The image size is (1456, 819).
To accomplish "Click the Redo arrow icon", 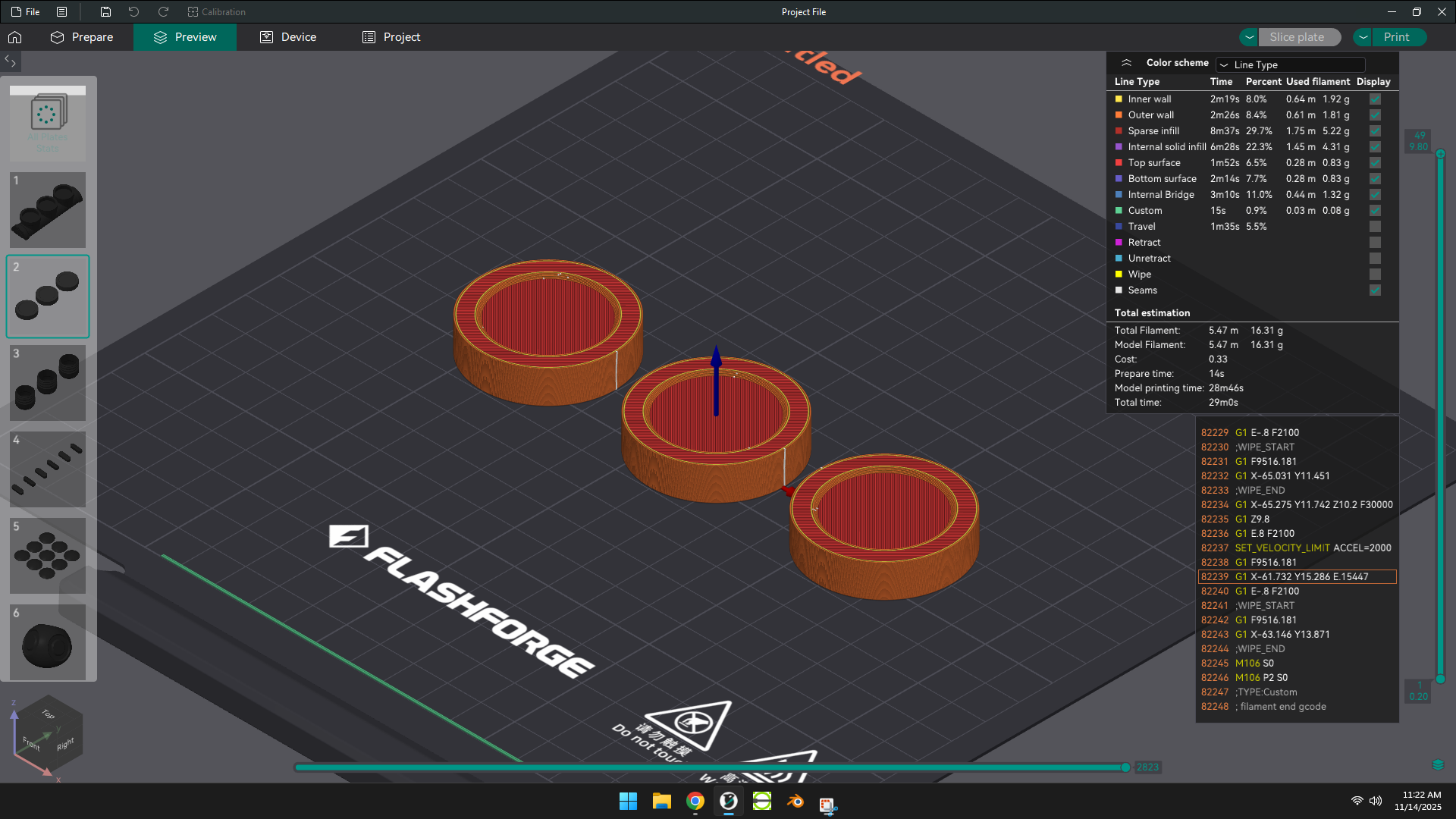I will 163,12.
